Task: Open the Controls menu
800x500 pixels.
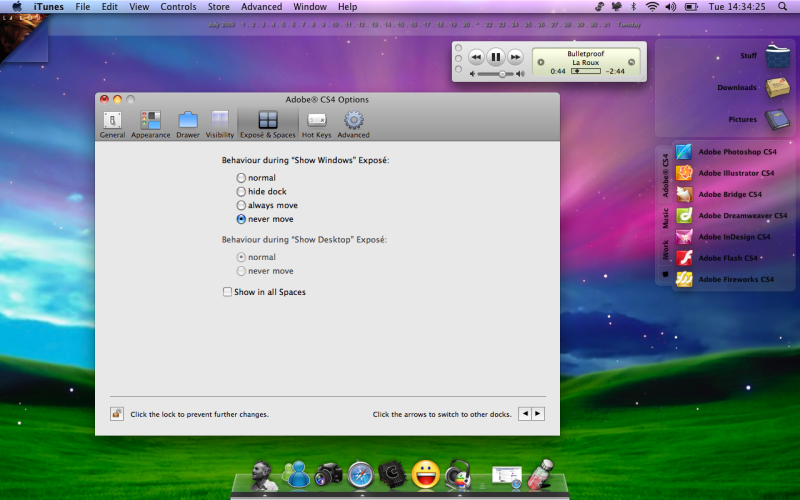Action: point(178,7)
